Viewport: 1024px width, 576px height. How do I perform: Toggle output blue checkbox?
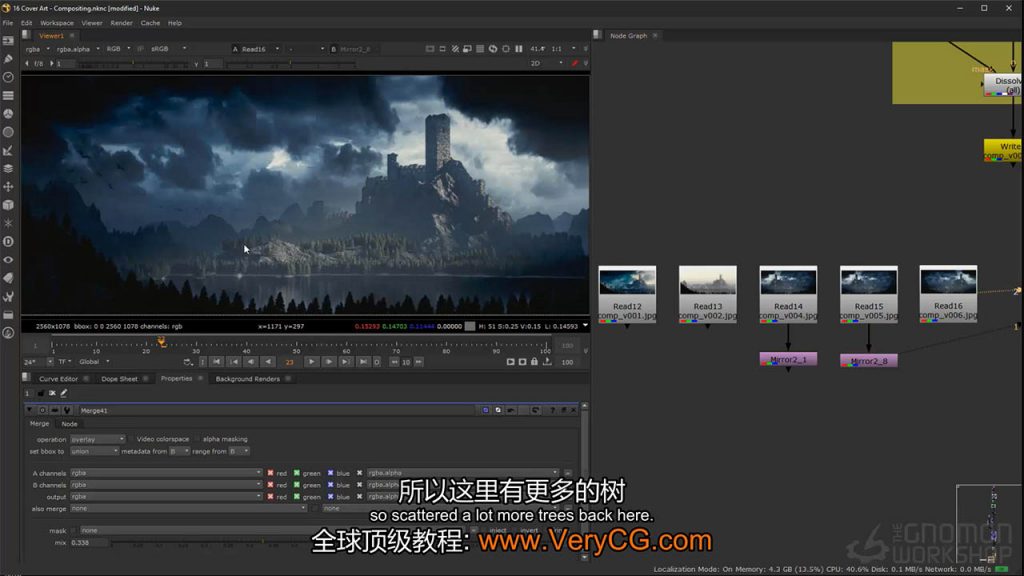[330, 497]
